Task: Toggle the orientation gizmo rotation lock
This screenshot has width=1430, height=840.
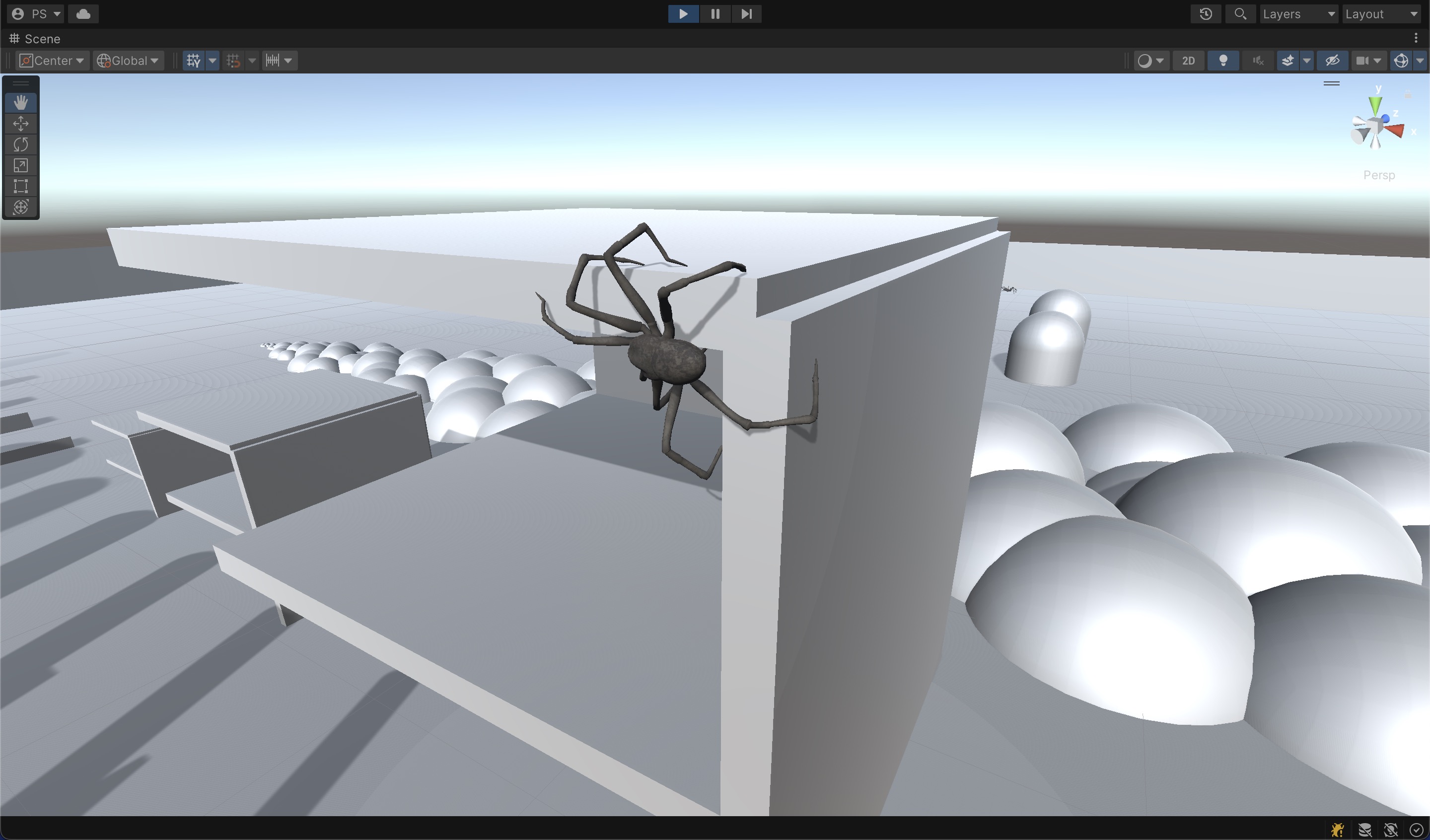Action: [x=1408, y=94]
